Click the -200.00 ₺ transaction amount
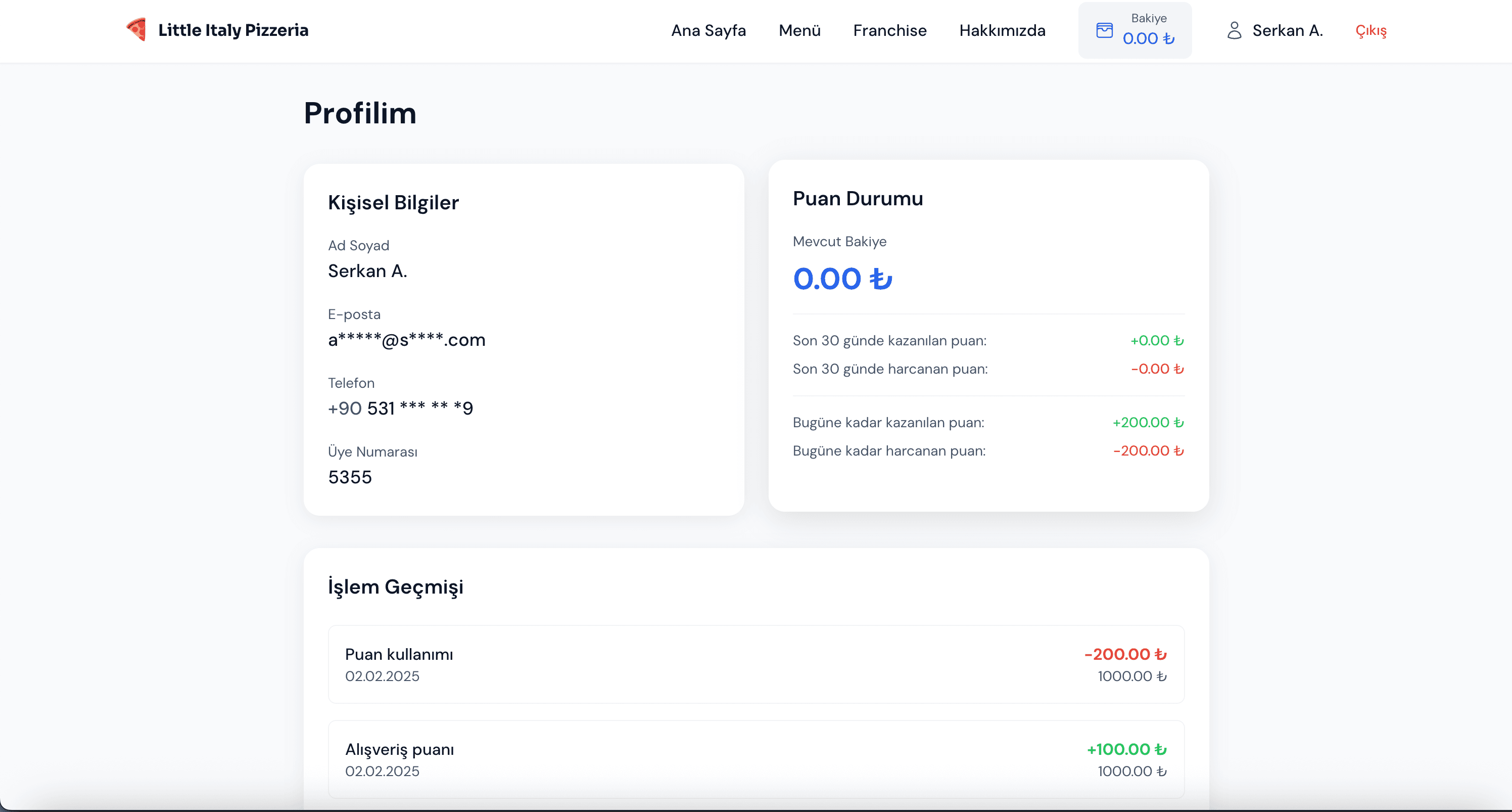1512x812 pixels. pos(1124,654)
